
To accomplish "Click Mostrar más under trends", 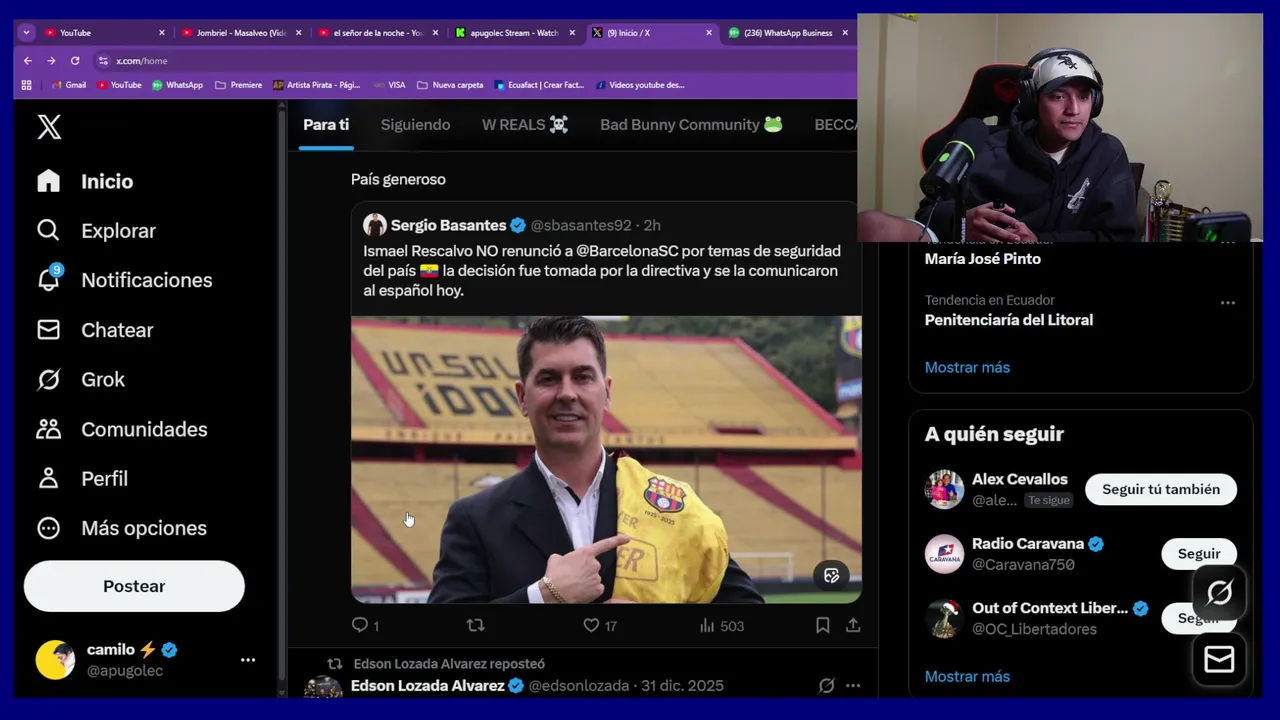I will pyautogui.click(x=967, y=367).
